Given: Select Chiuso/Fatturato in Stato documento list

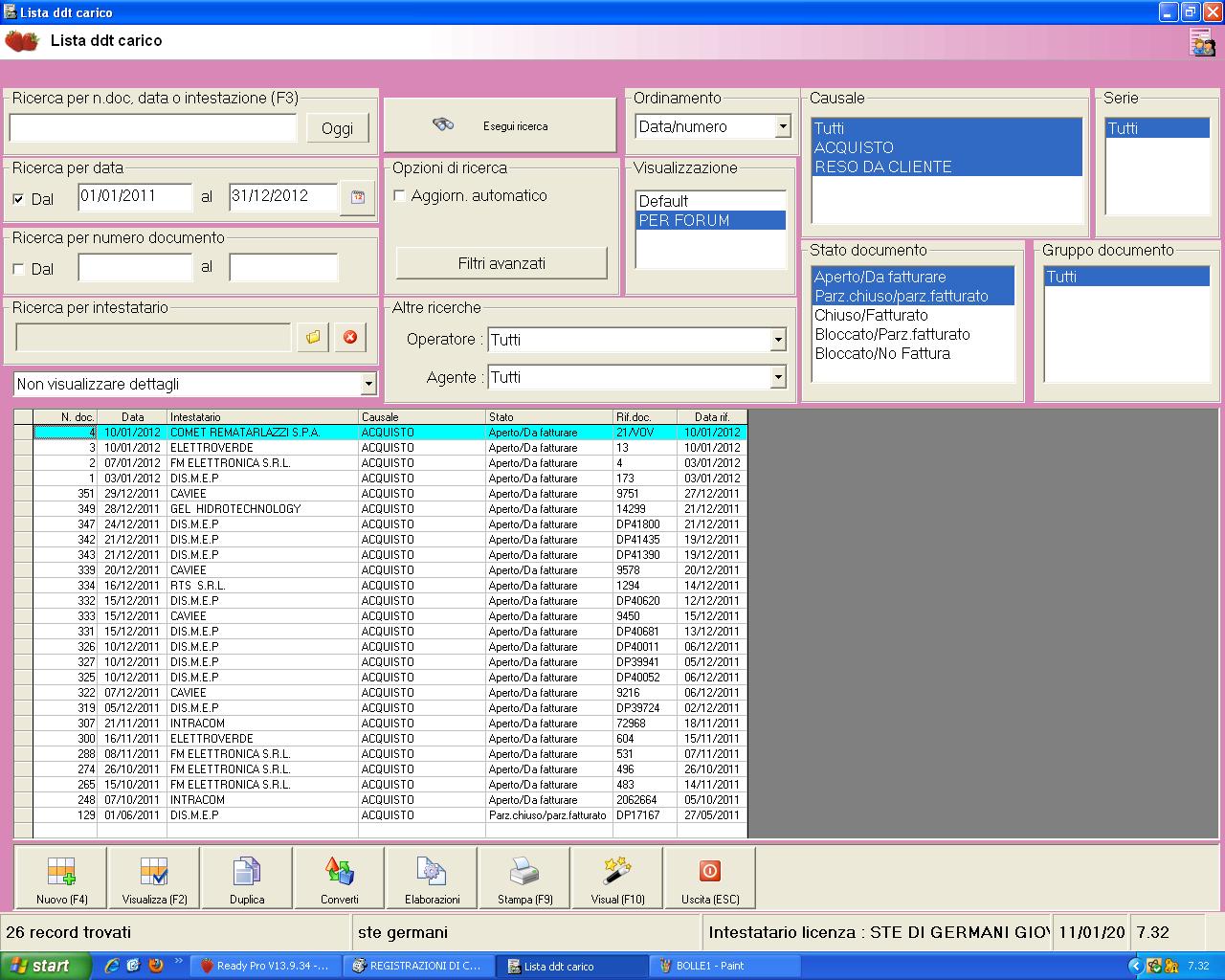Looking at the screenshot, I should pos(871,315).
